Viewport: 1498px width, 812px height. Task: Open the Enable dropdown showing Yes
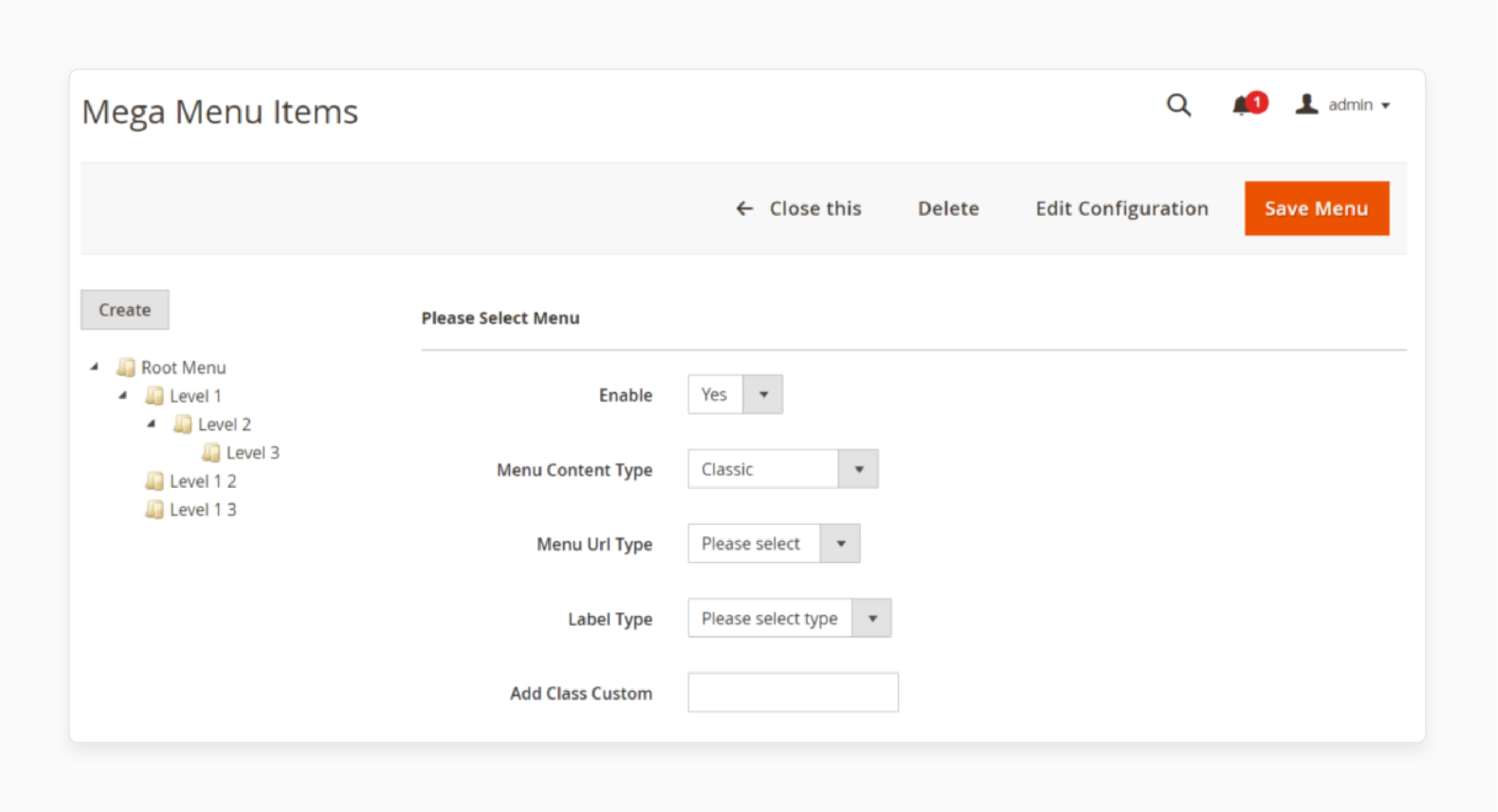(x=735, y=394)
